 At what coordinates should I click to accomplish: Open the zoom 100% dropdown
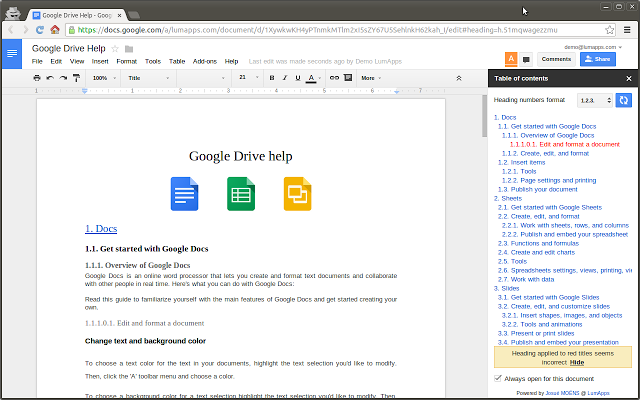tap(103, 78)
